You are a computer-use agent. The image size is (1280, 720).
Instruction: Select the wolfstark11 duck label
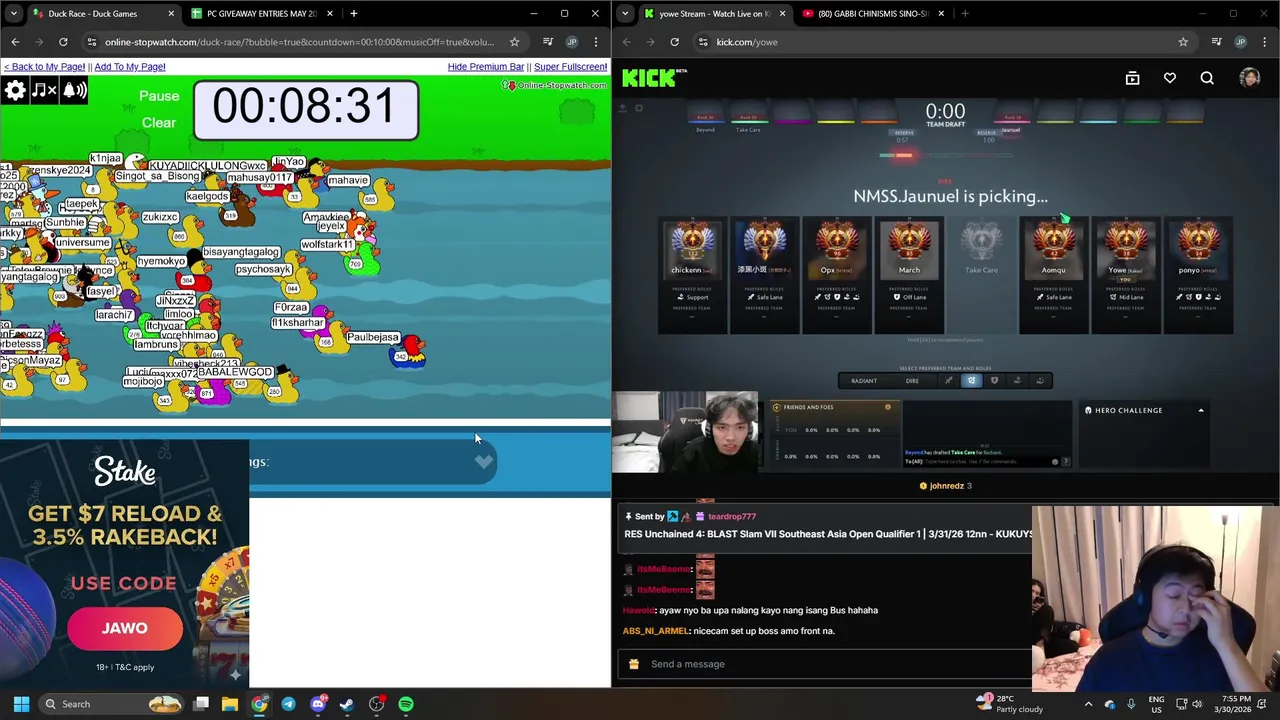pos(327,245)
